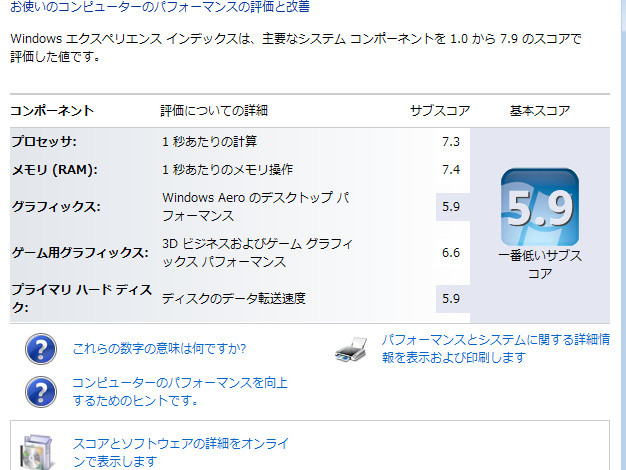The image size is (626, 470).
Task: Click the memory subscore 7.4
Action: 451,170
